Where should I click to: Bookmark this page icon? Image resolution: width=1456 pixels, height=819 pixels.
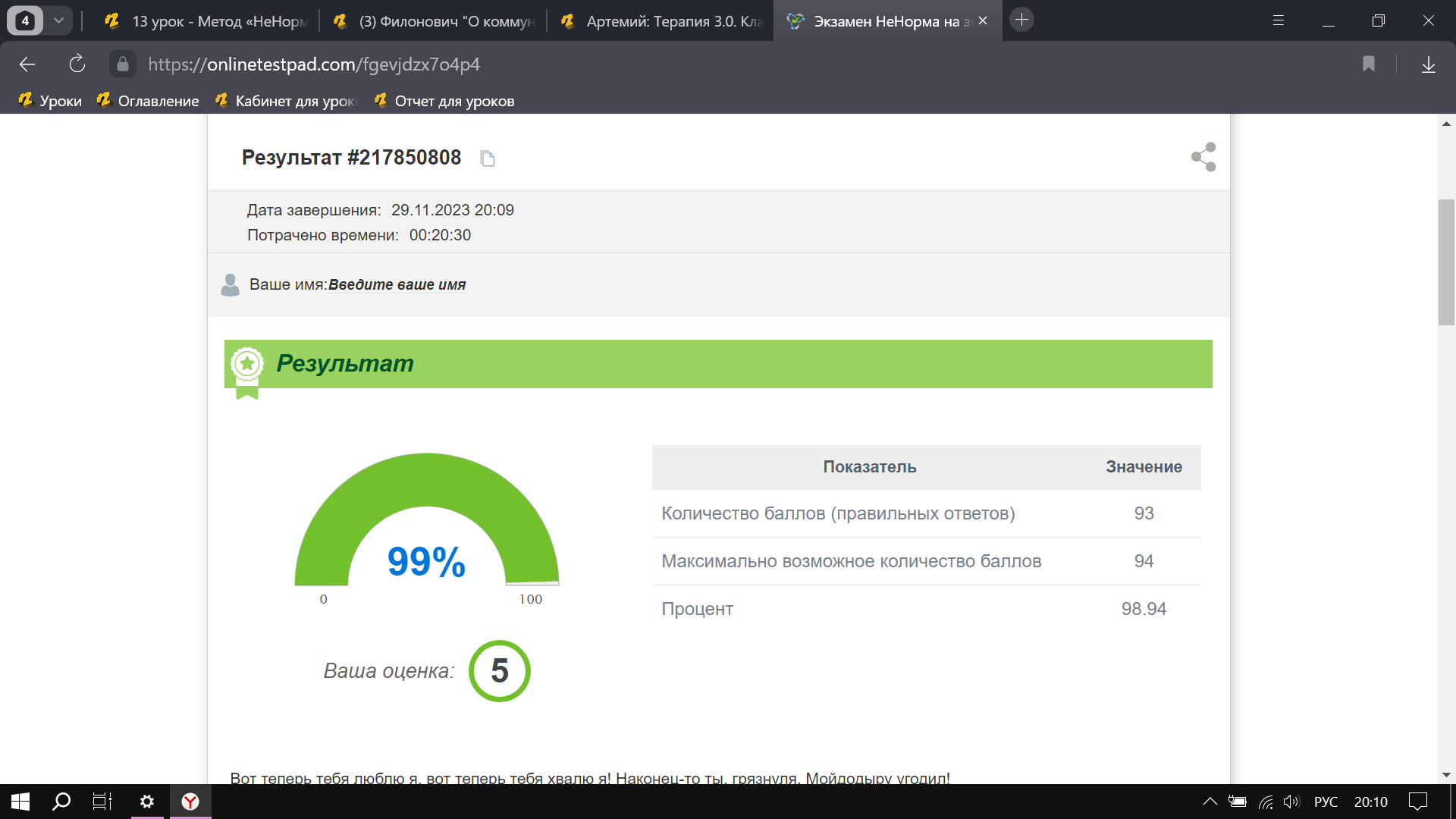pyautogui.click(x=1369, y=64)
